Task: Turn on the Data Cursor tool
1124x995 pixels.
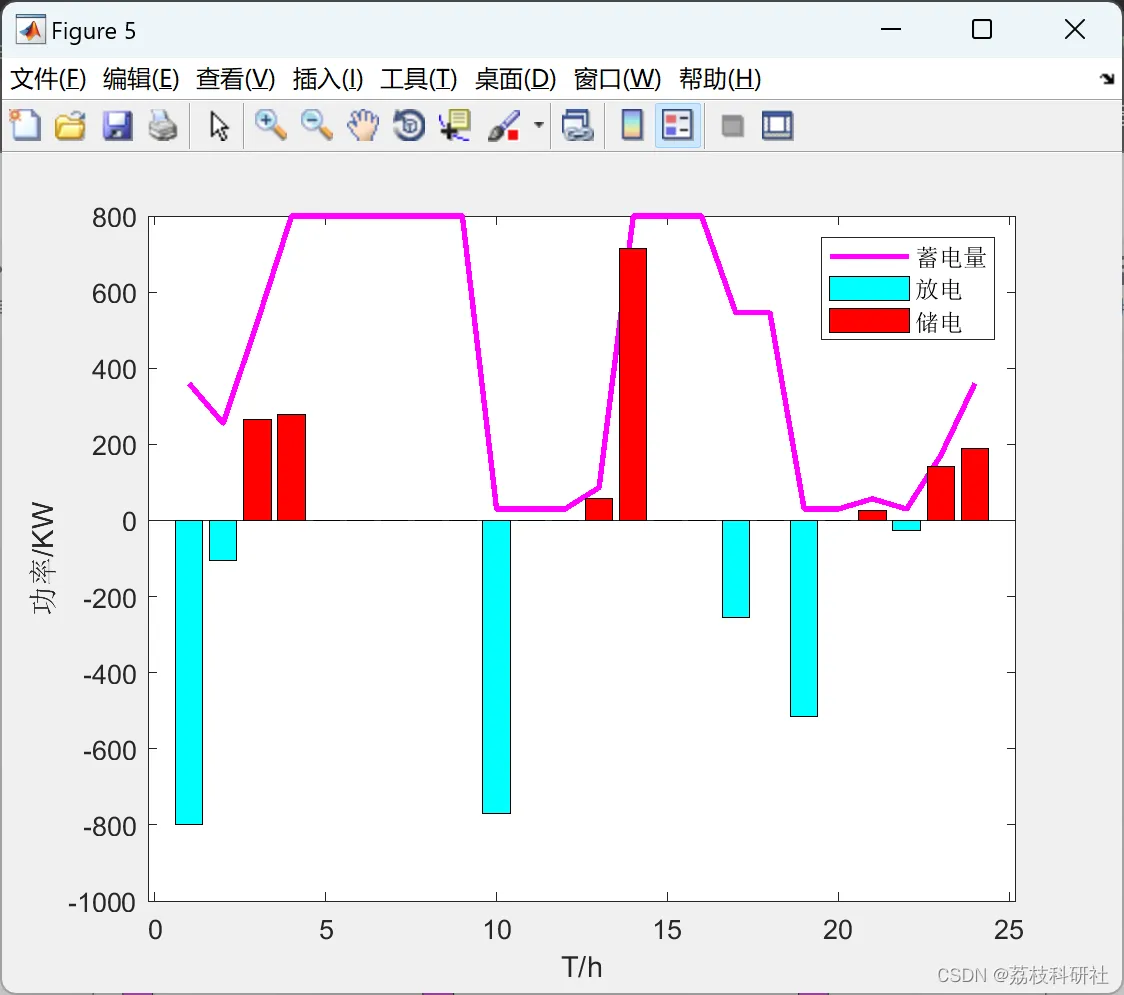Action: [454, 126]
